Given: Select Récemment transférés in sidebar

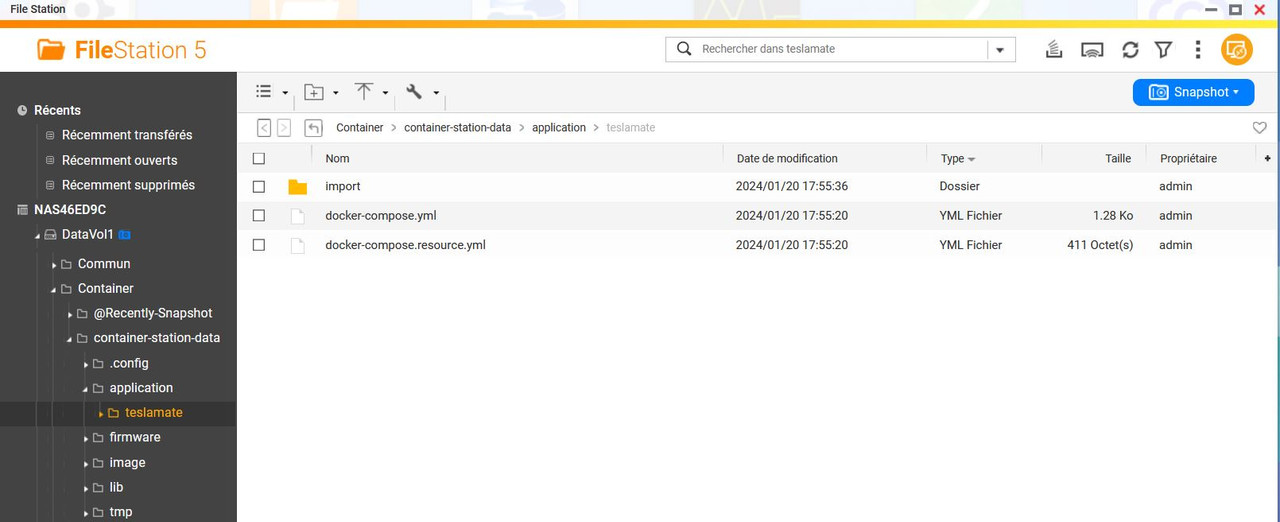Looking at the screenshot, I should 127,135.
